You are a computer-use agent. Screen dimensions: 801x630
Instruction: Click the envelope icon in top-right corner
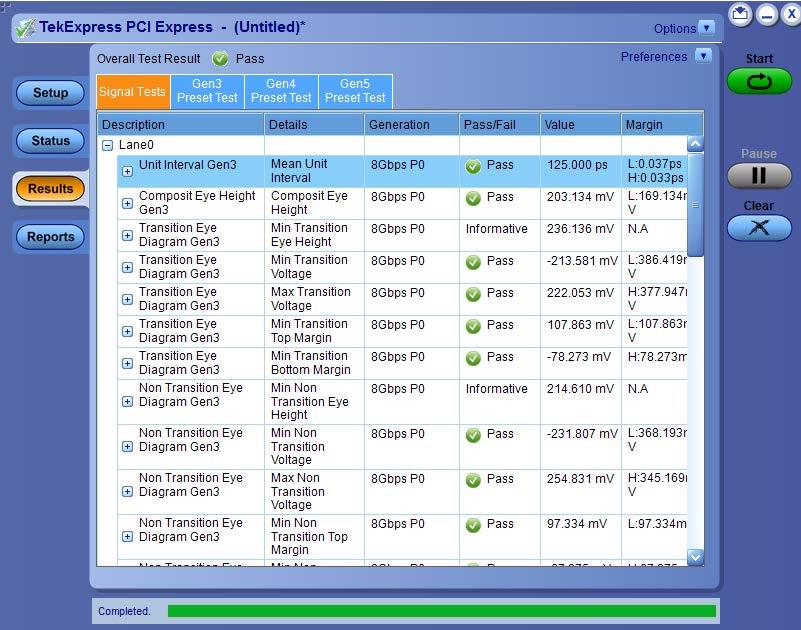740,14
